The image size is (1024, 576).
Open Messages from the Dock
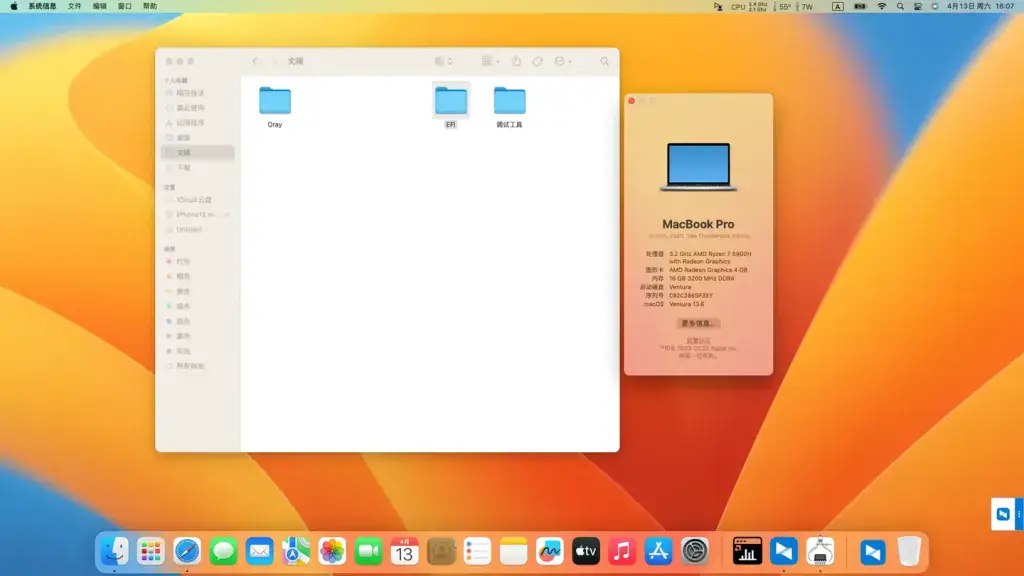click(x=223, y=552)
